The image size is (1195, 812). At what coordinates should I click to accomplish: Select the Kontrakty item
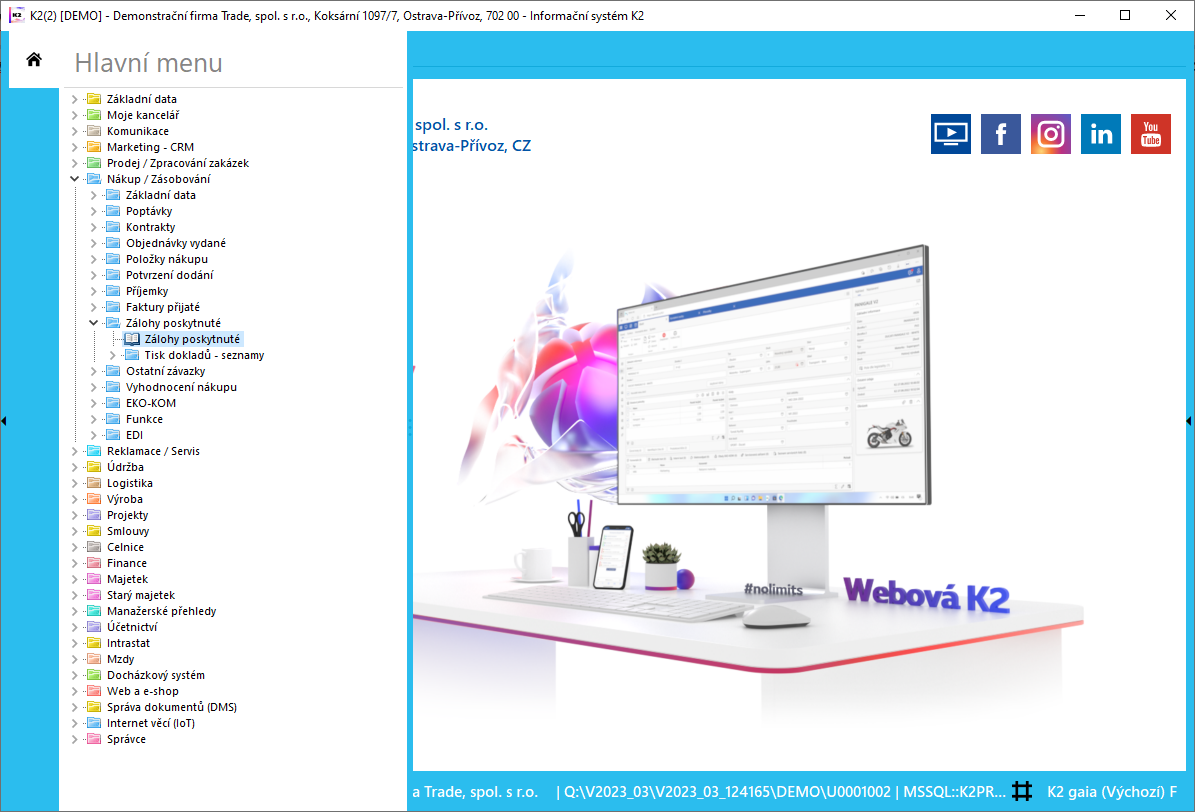pyautogui.click(x=150, y=227)
